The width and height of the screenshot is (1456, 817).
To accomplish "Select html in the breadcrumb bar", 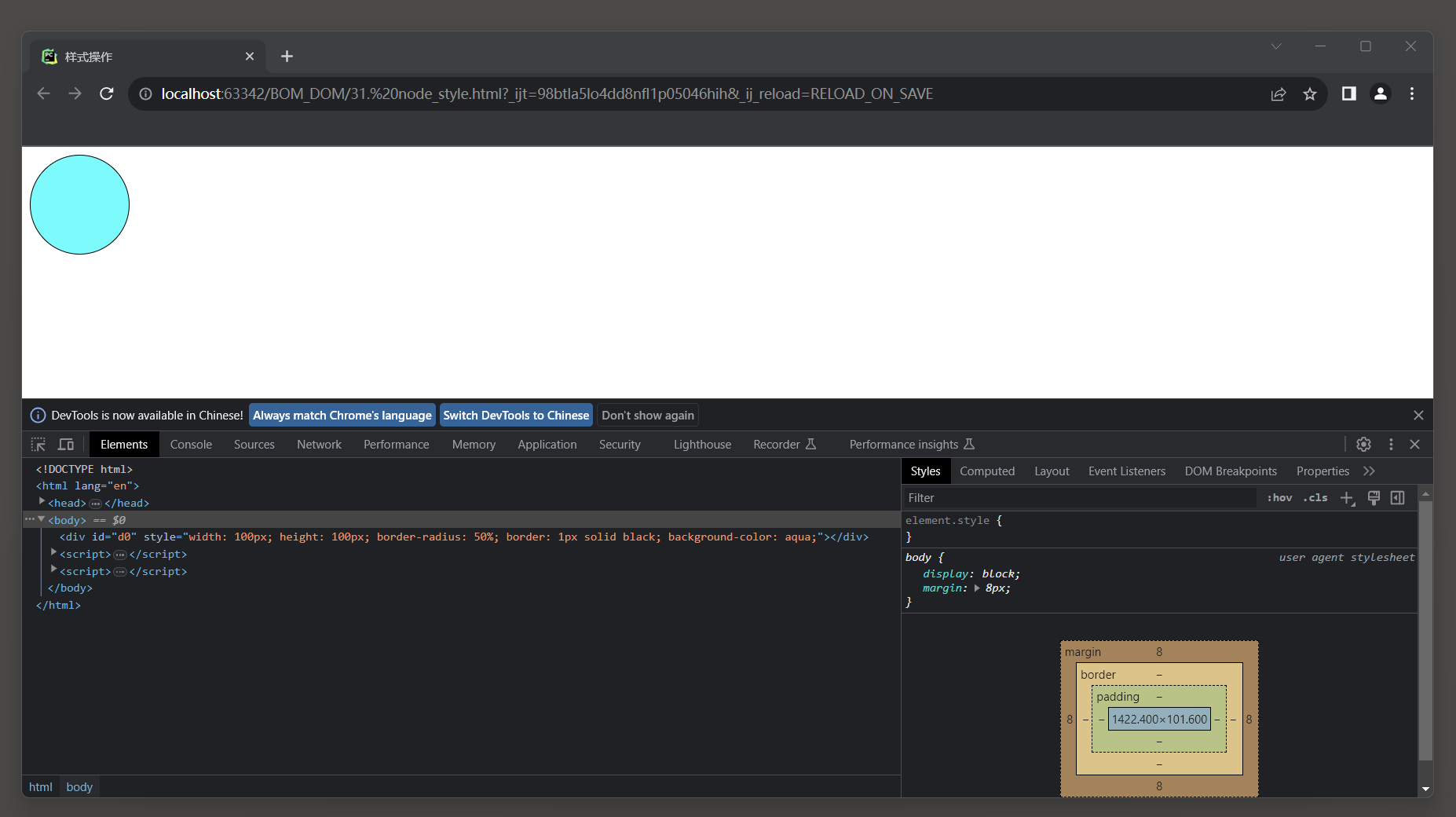I will (x=41, y=787).
